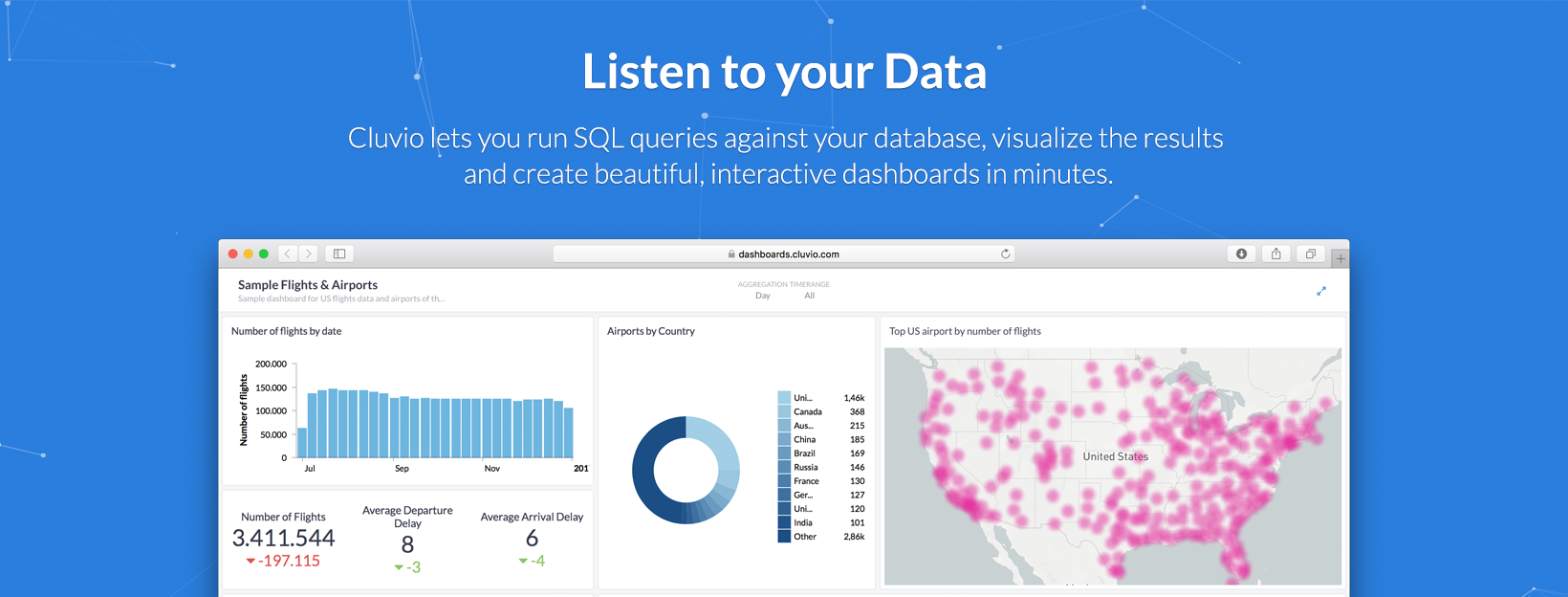Click the Airports by Country heading
Screen dimensions: 1568x597
click(651, 331)
